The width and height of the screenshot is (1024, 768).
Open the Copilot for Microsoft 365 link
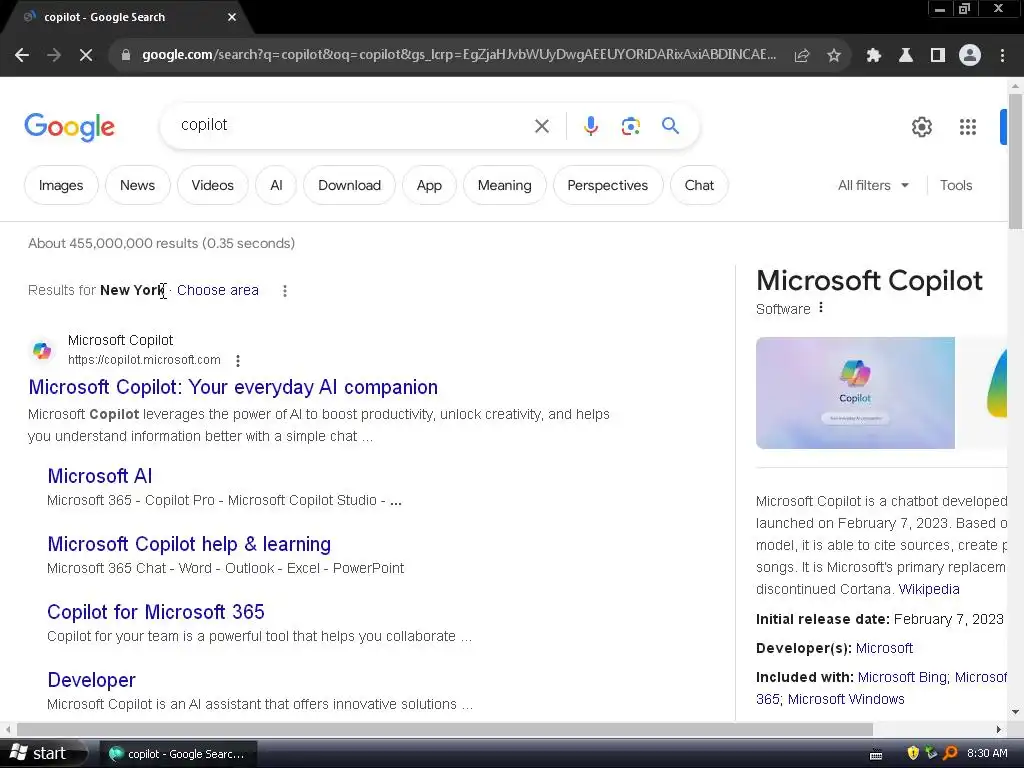pos(156,612)
